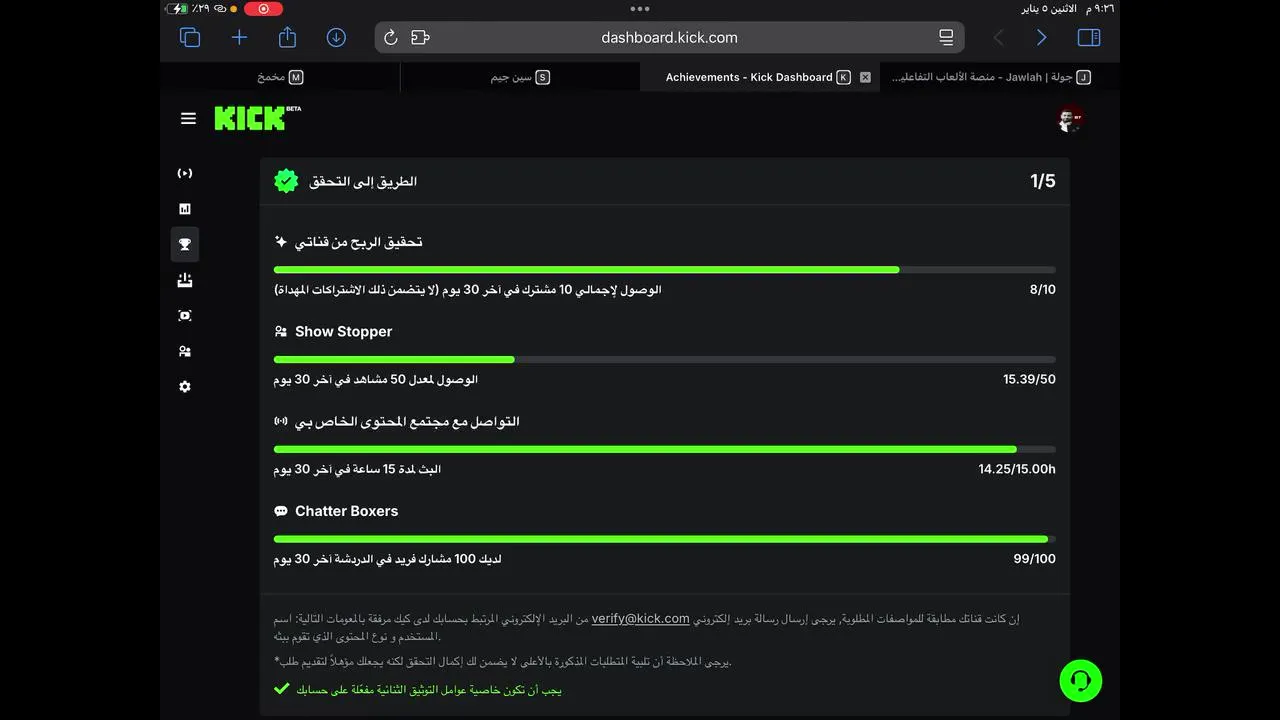Show Safari downloads with the arrow icon
This screenshot has width=1280, height=720.
pos(336,38)
